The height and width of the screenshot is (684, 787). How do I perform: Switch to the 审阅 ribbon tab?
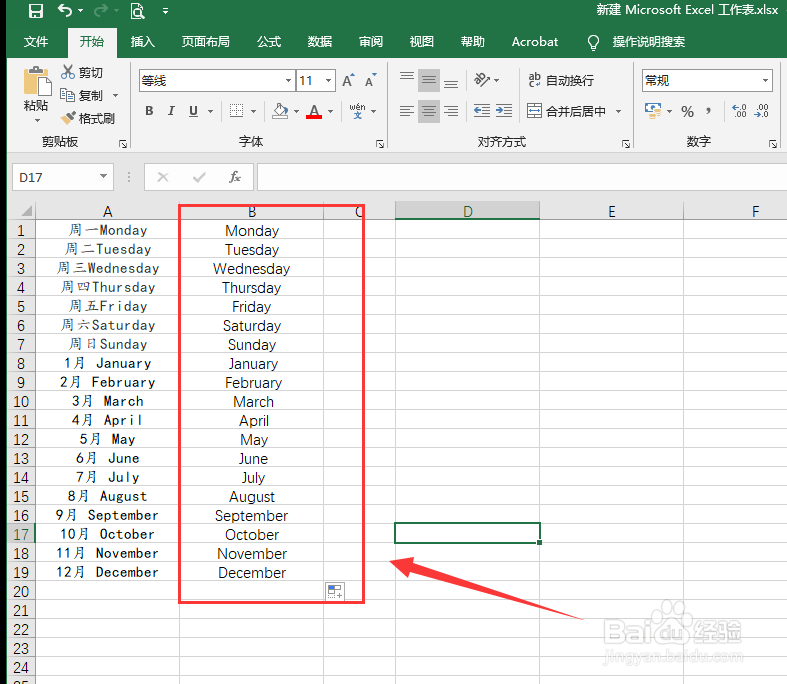coord(371,42)
